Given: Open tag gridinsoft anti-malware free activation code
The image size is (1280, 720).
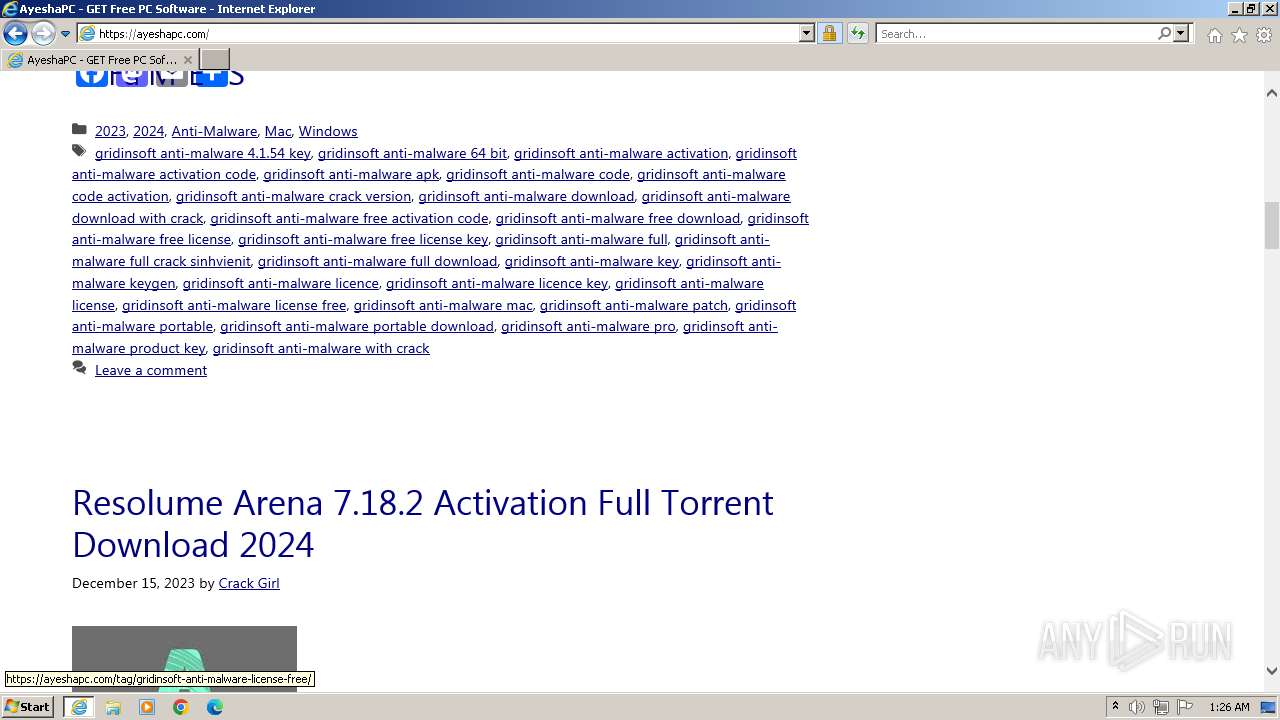Looking at the screenshot, I should click(x=349, y=218).
